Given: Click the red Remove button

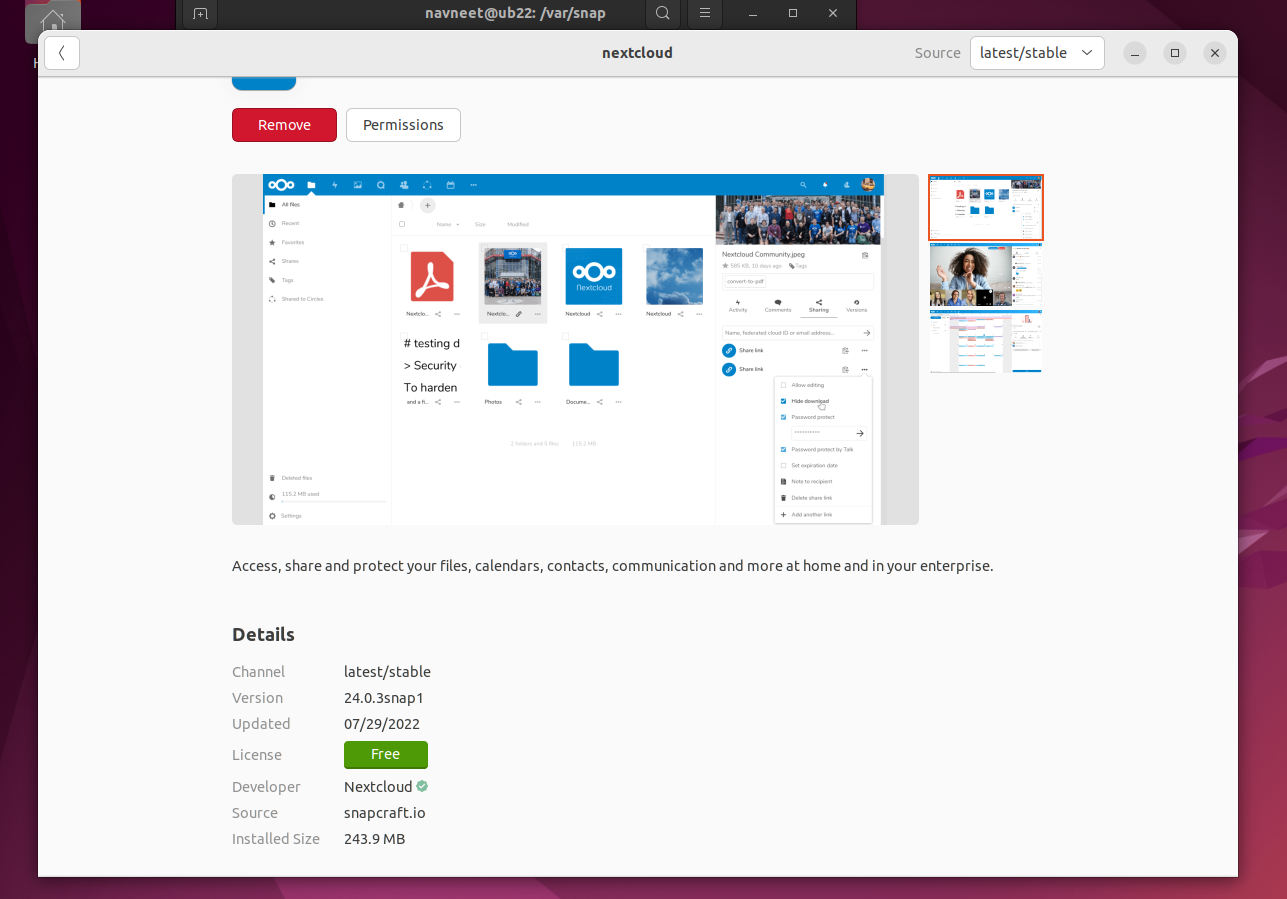Looking at the screenshot, I should point(284,124).
